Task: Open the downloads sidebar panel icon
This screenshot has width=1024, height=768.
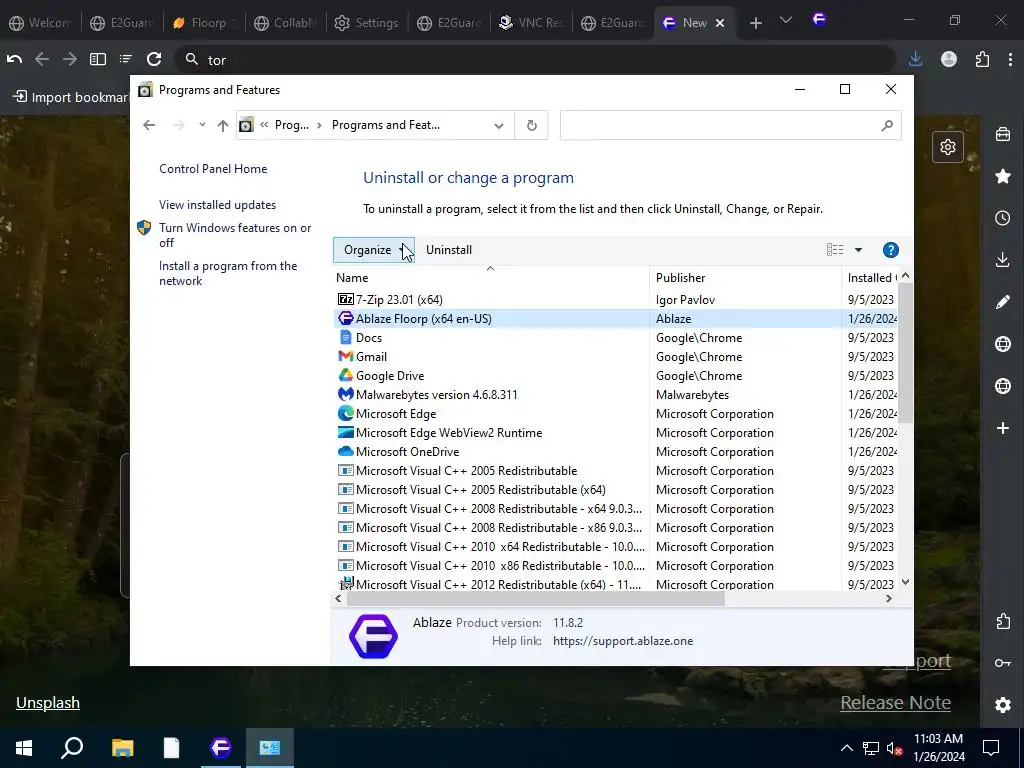Action: pos(1003,260)
